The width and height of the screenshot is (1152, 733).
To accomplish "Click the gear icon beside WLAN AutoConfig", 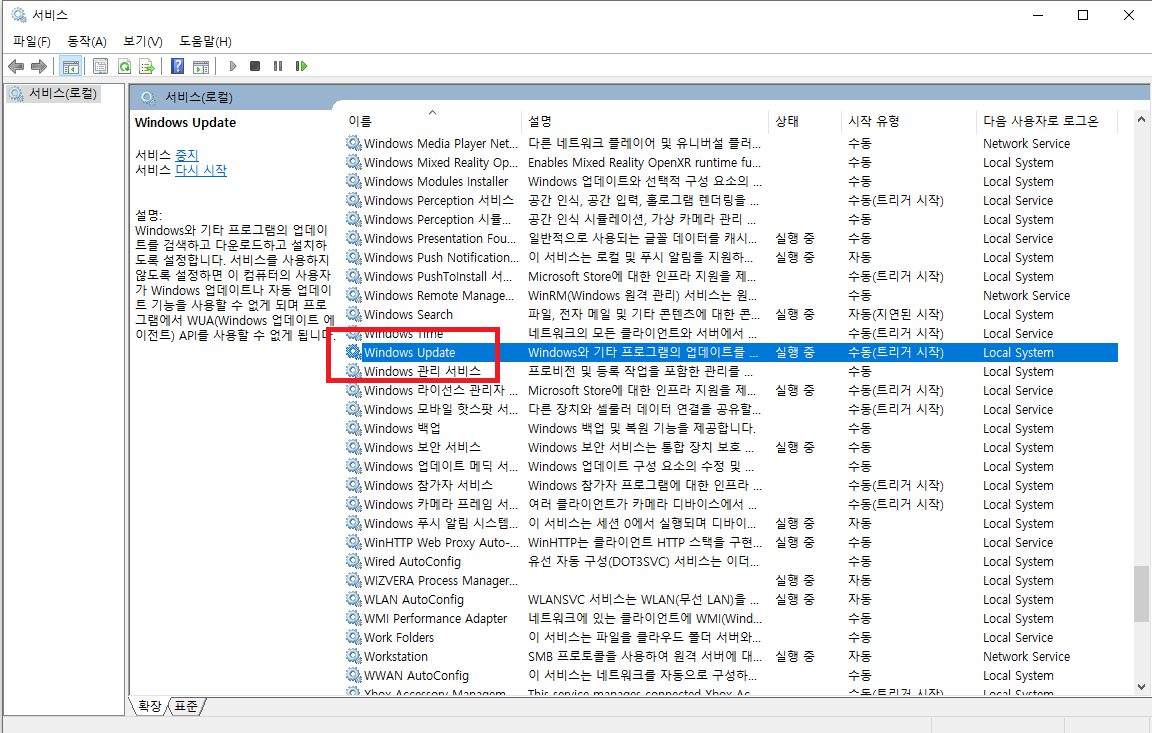I will coord(354,599).
